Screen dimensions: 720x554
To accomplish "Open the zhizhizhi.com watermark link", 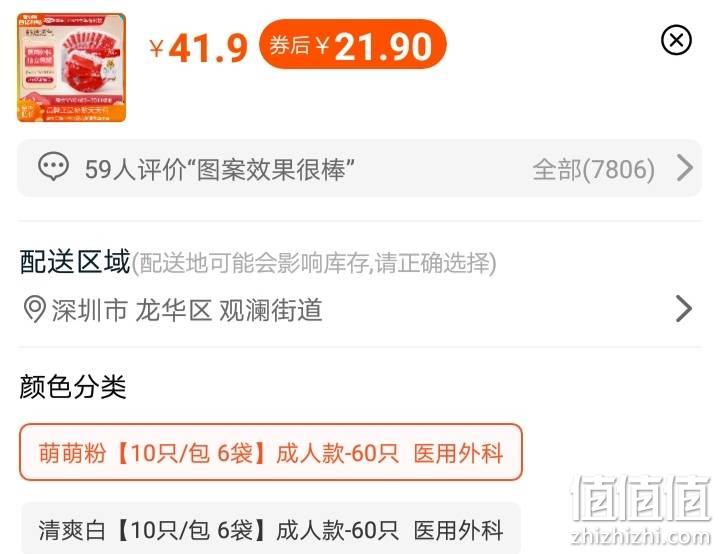I will tap(641, 537).
